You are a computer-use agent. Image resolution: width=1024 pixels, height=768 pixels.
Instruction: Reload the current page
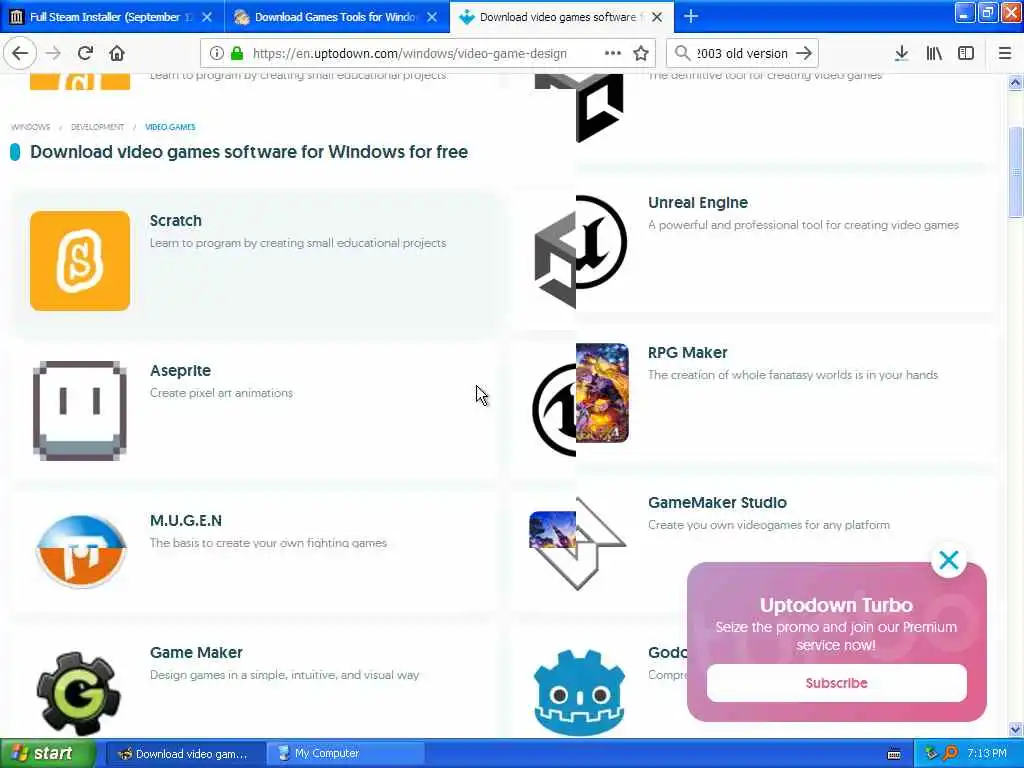86,53
